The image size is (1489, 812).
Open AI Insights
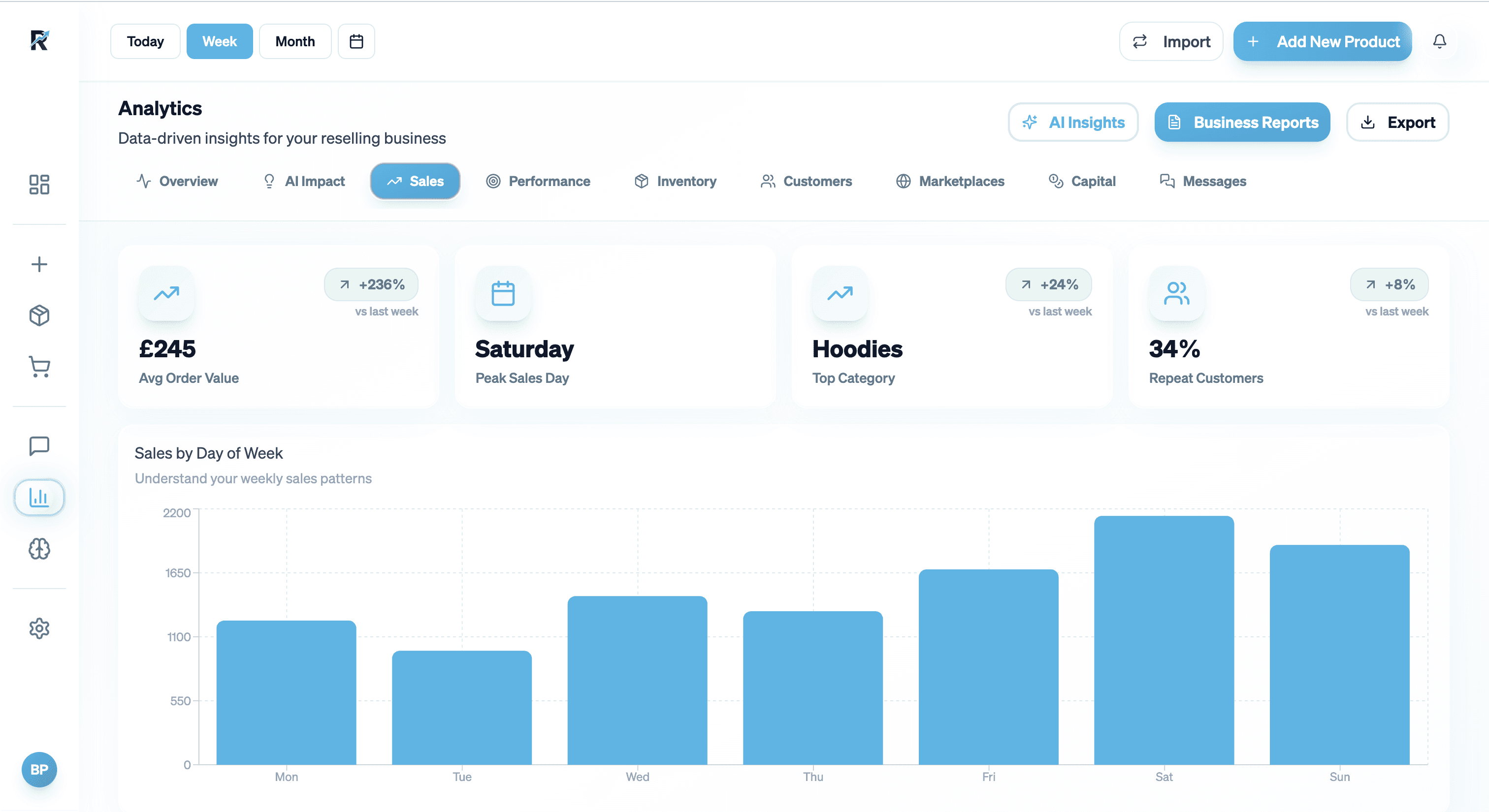point(1073,123)
